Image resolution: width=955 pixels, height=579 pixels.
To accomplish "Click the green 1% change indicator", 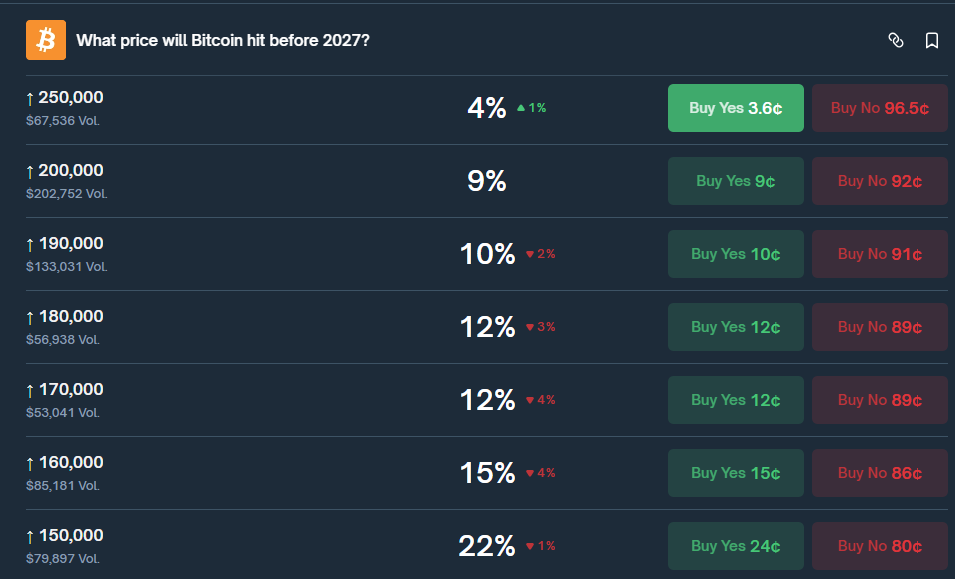I will pyautogui.click(x=533, y=108).
